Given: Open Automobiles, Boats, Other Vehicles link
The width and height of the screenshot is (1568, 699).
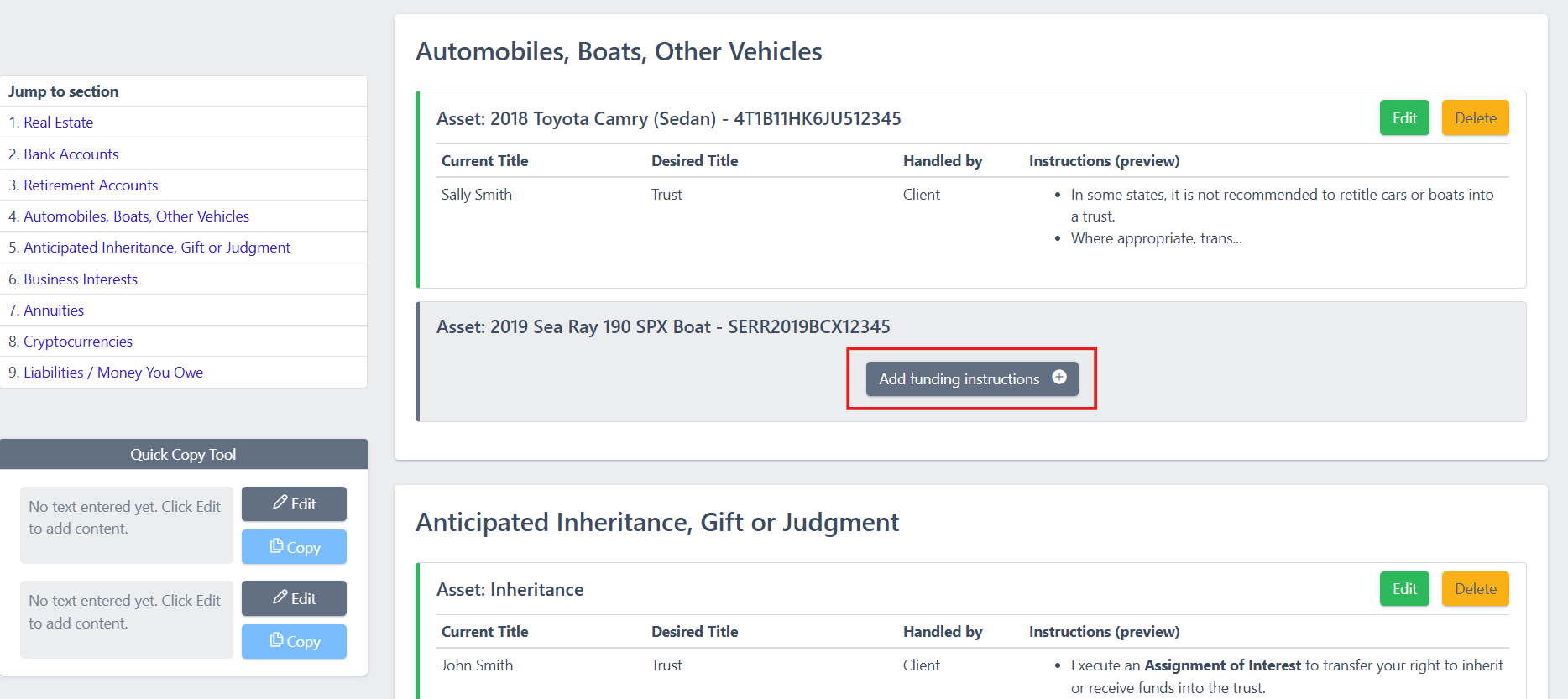Looking at the screenshot, I should [136, 216].
